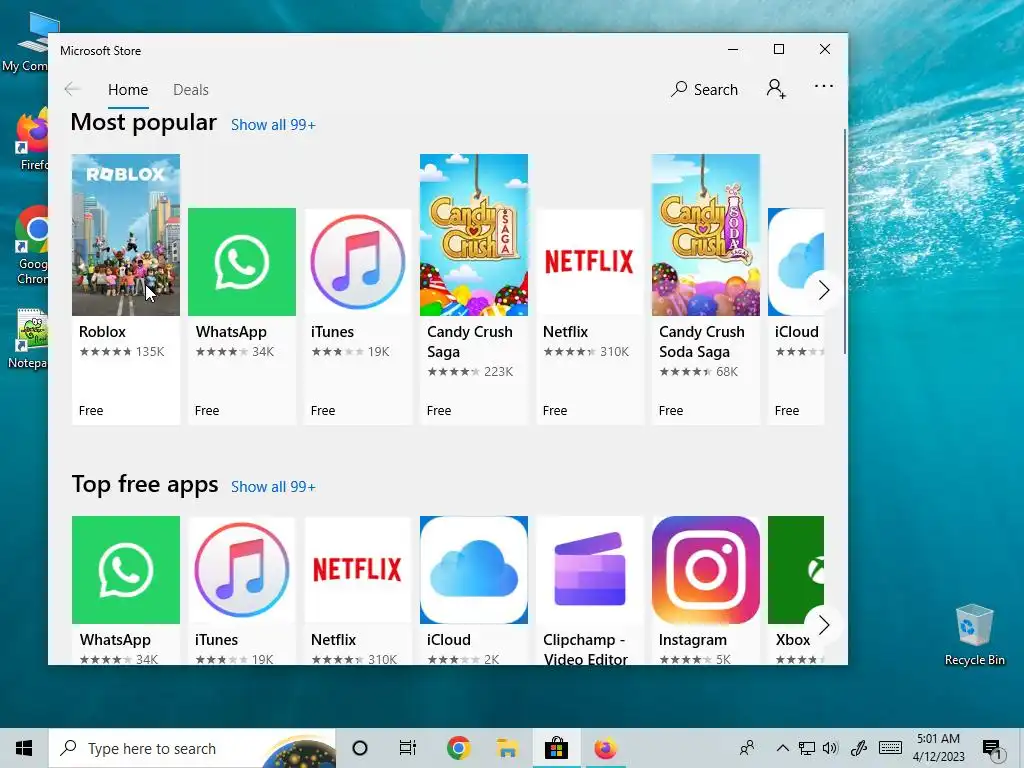
Task: Open the See more ellipsis menu
Action: (824, 86)
